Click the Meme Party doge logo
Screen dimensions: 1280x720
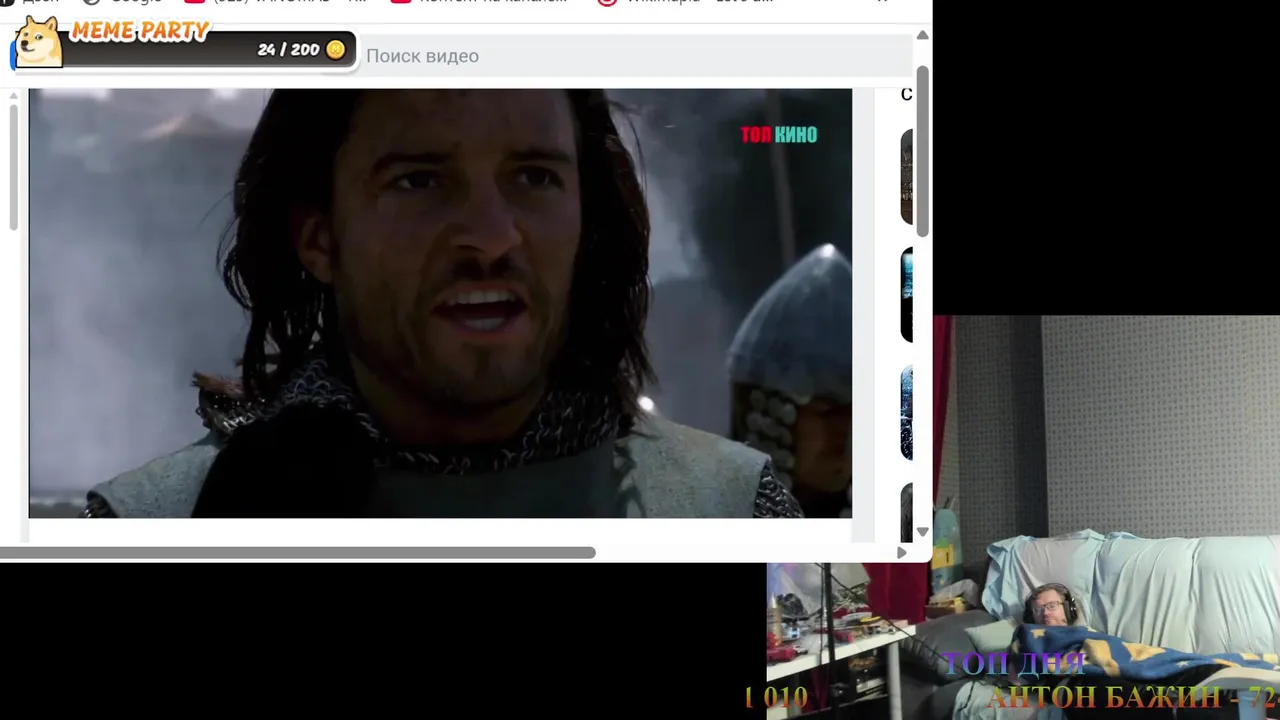[x=38, y=43]
